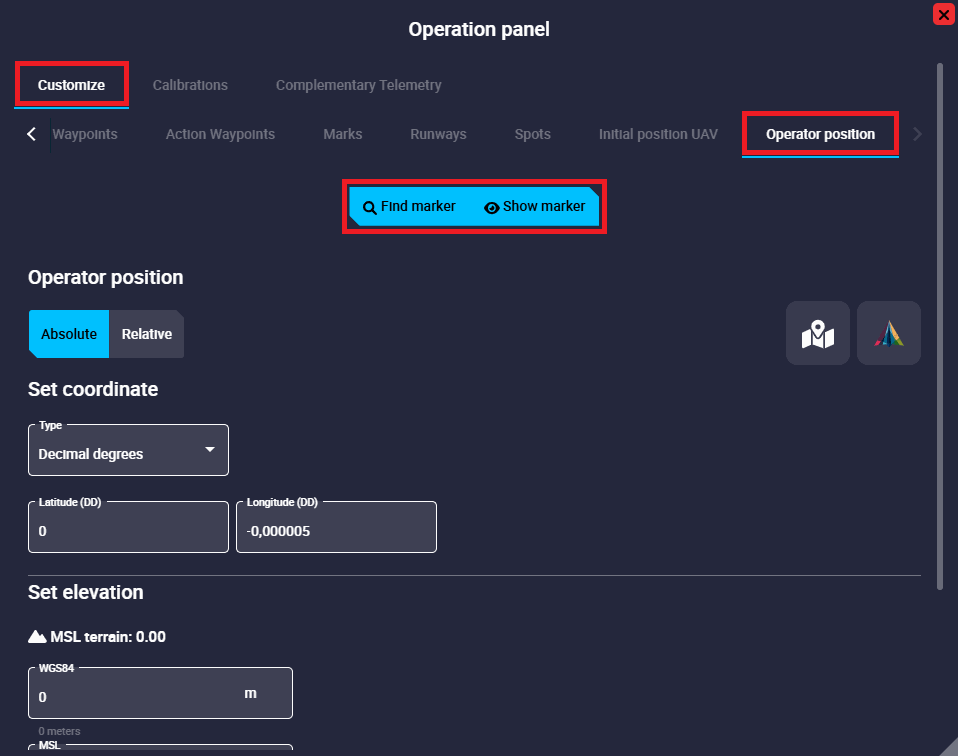The width and height of the screenshot is (958, 756).
Task: Select the Customize tab
Action: coord(71,85)
